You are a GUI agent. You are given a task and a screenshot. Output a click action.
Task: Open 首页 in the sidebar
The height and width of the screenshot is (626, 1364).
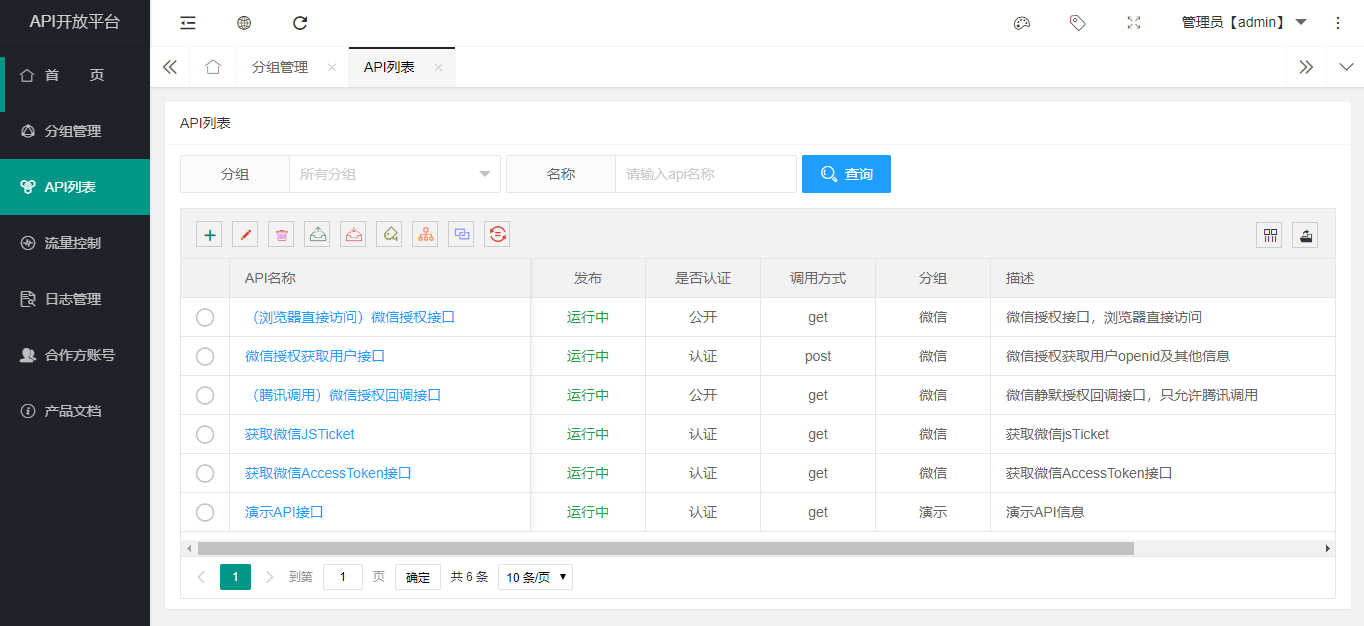[x=75, y=75]
